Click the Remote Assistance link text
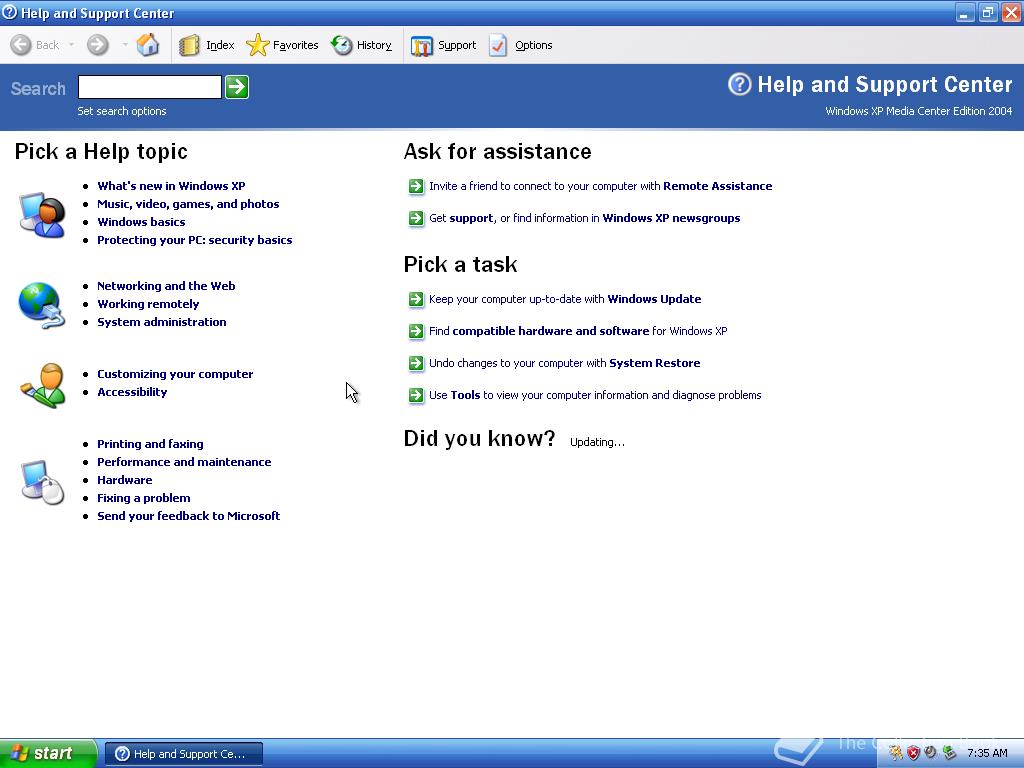Screen dimensions: 1024x768 (x=718, y=186)
